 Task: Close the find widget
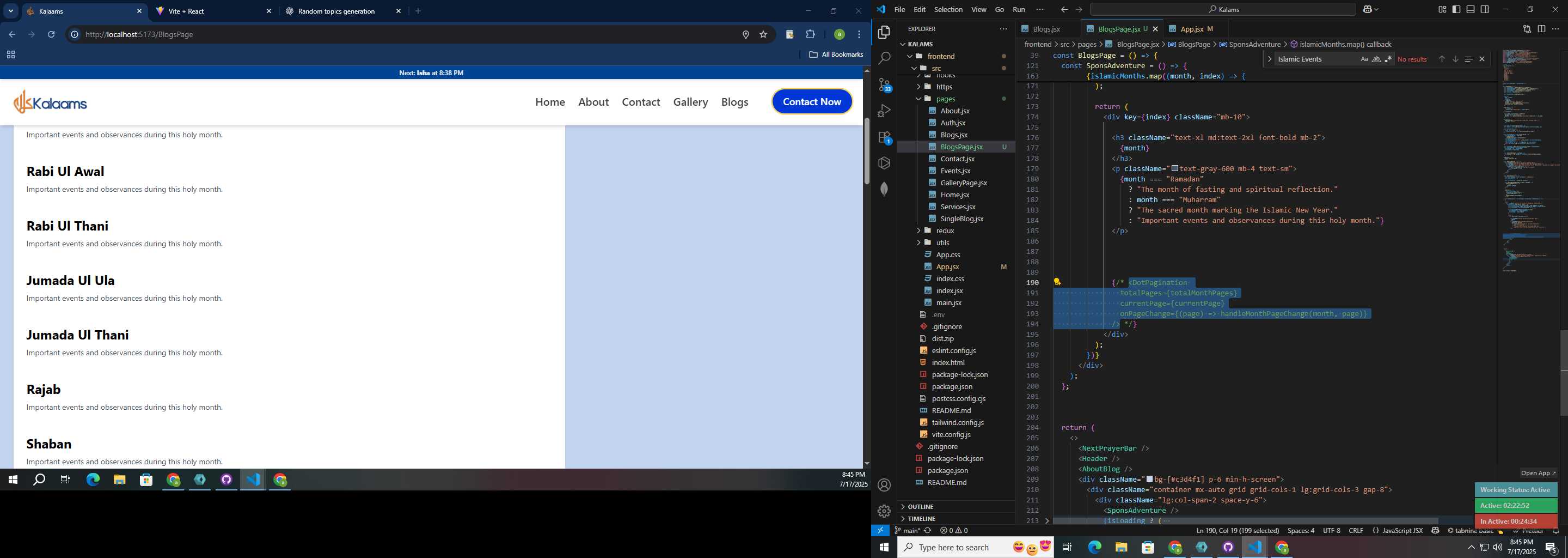(x=1482, y=59)
